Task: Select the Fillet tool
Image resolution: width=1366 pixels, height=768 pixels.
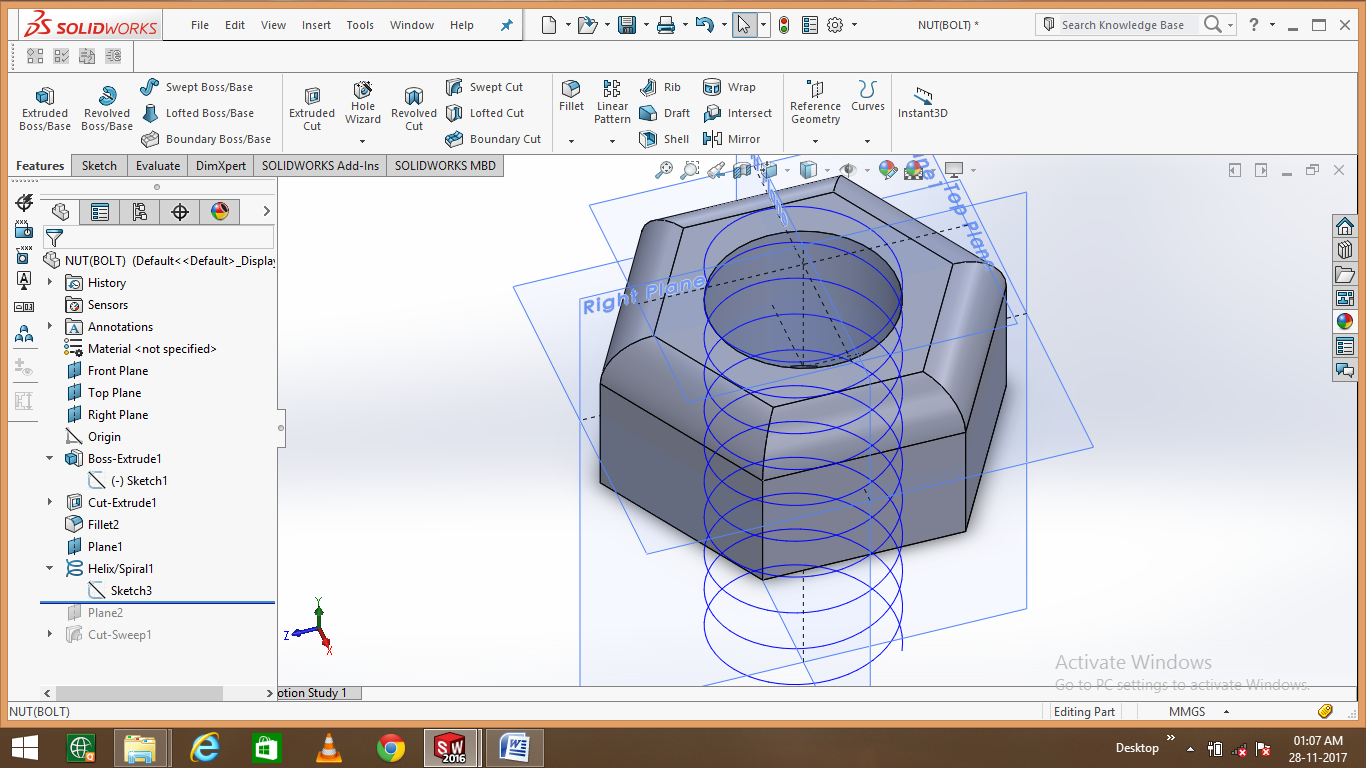Action: [x=571, y=100]
